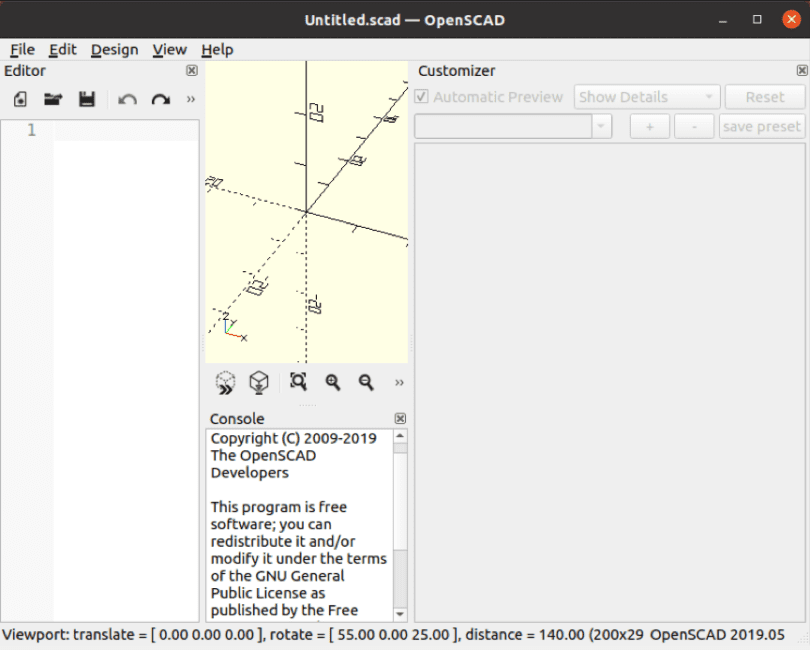Select the Zoom Out icon below the viewport
This screenshot has height=650, width=810.
[x=366, y=382]
